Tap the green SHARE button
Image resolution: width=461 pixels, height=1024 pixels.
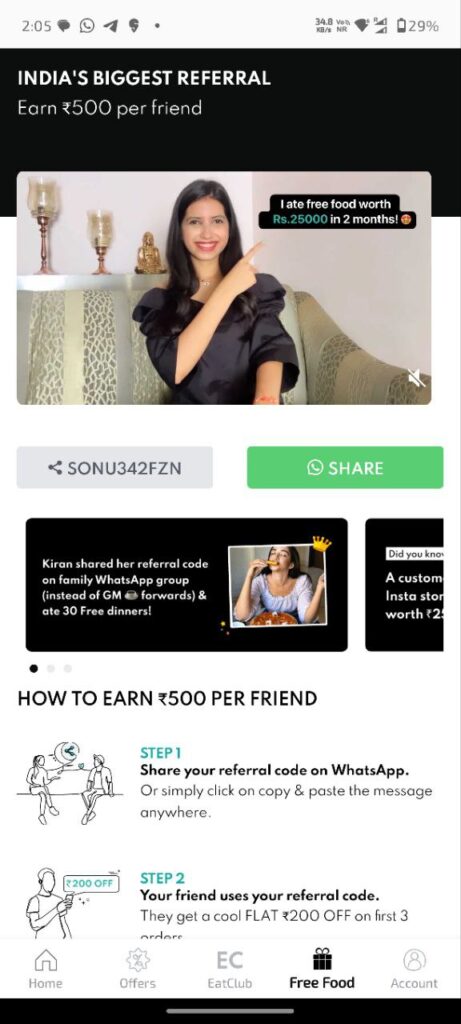tap(345, 468)
